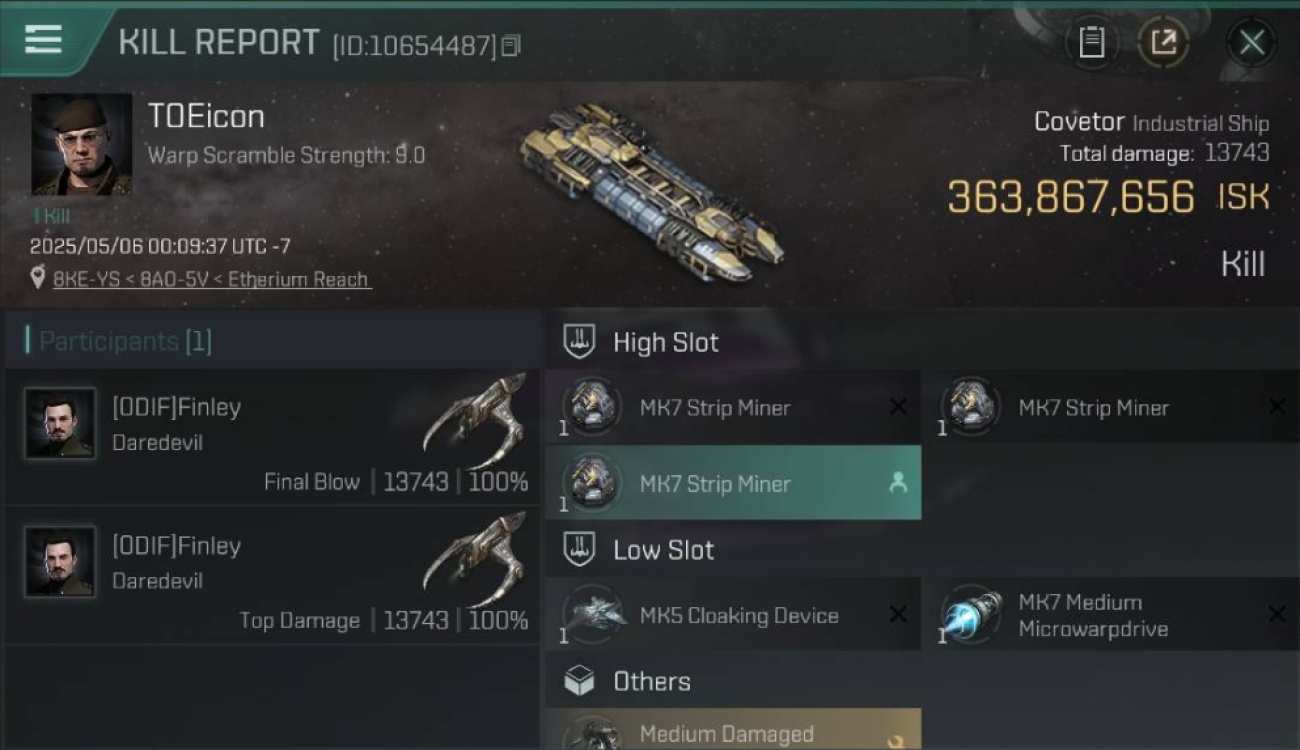The height and width of the screenshot is (750, 1300).
Task: Click the X beside Medium Microwarpdrive
Action: [x=1277, y=614]
